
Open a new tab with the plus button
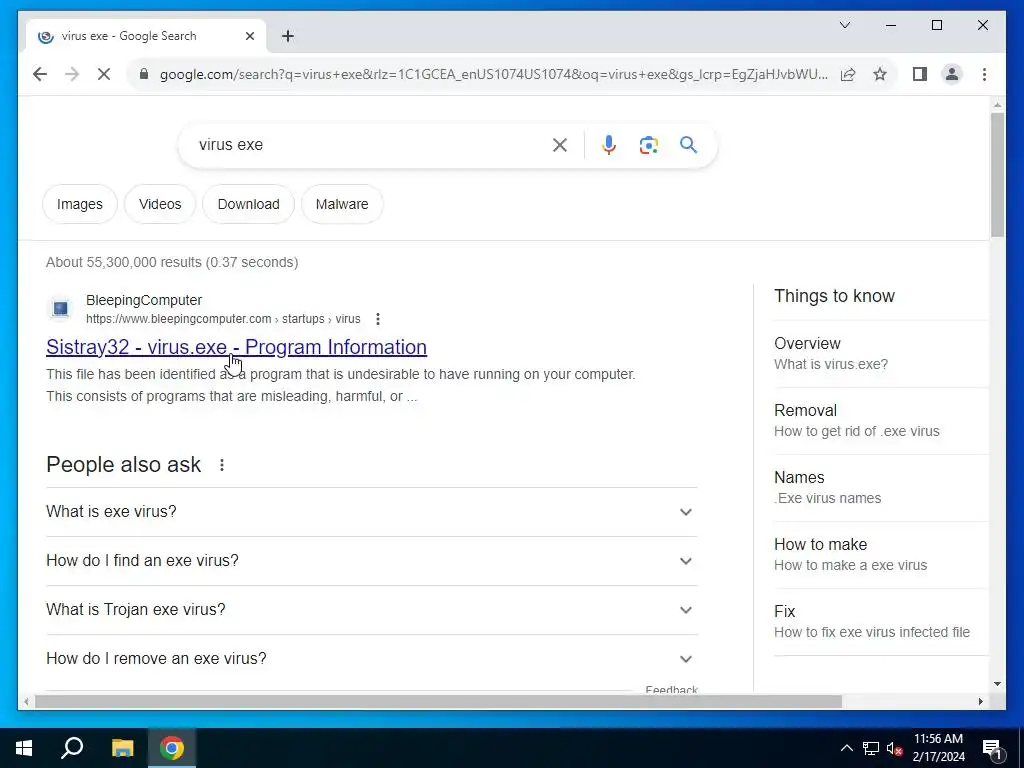coord(288,36)
